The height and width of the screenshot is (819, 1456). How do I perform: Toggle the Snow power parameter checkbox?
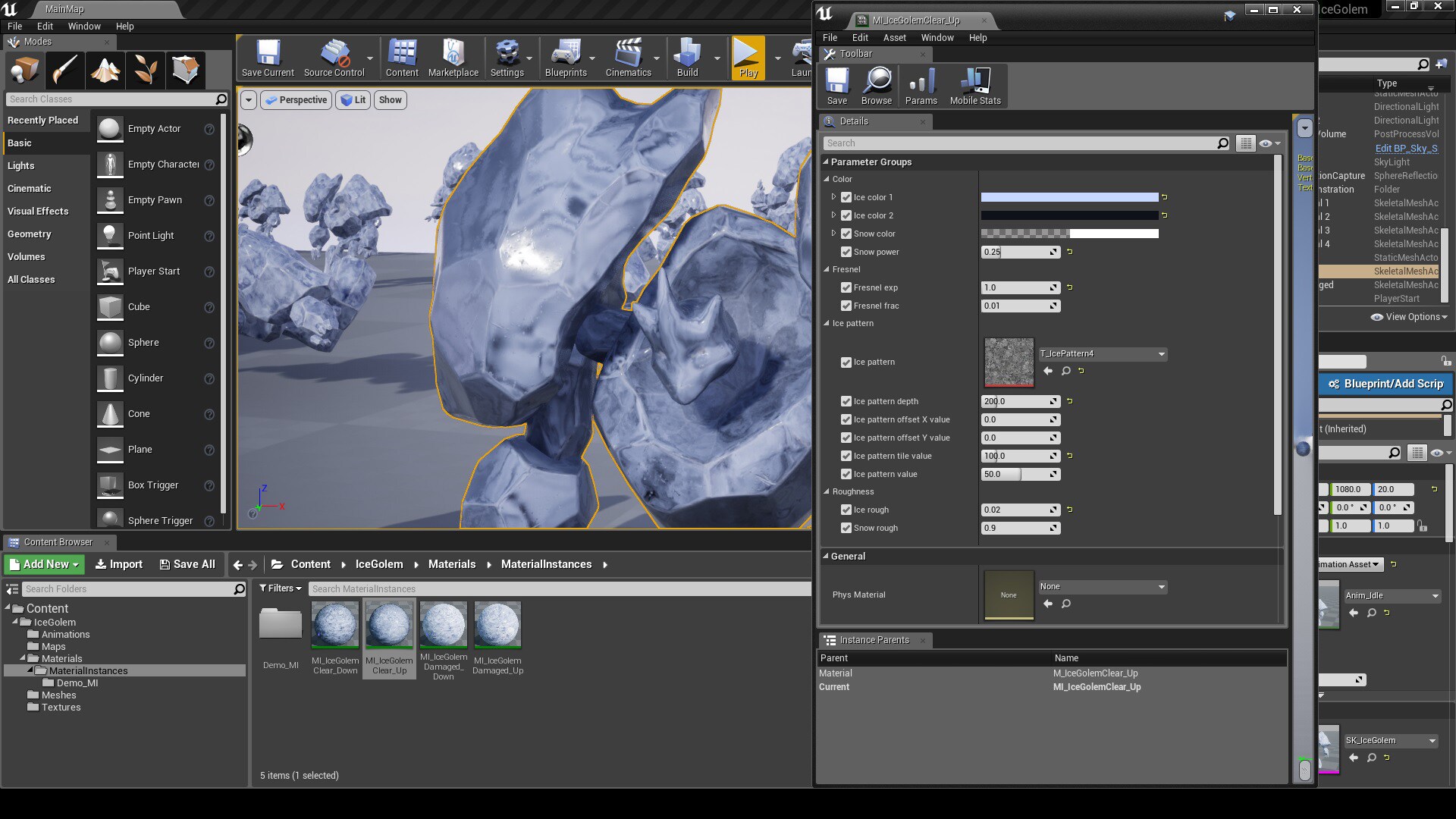846,252
